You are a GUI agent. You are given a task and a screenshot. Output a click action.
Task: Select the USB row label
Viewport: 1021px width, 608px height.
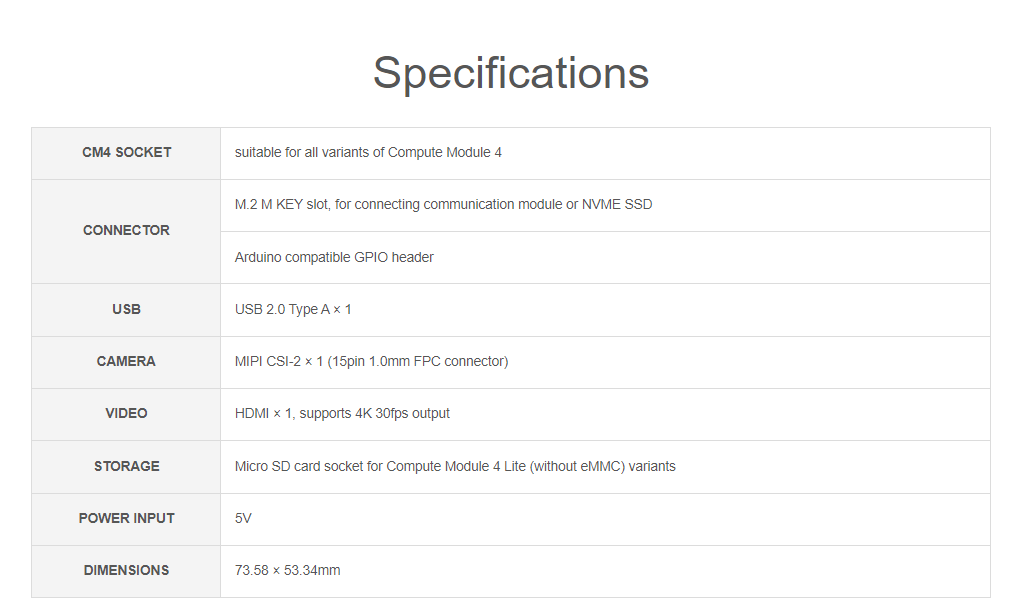(126, 309)
